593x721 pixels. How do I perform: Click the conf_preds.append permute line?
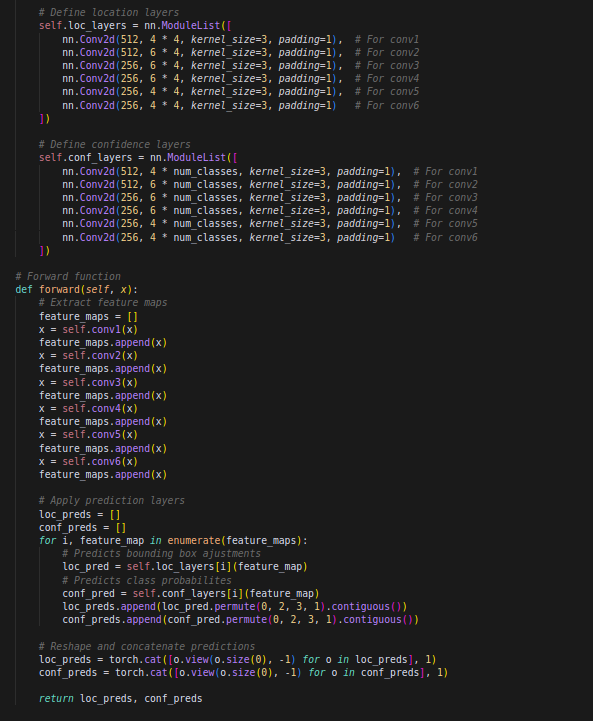pyautogui.click(x=240, y=619)
